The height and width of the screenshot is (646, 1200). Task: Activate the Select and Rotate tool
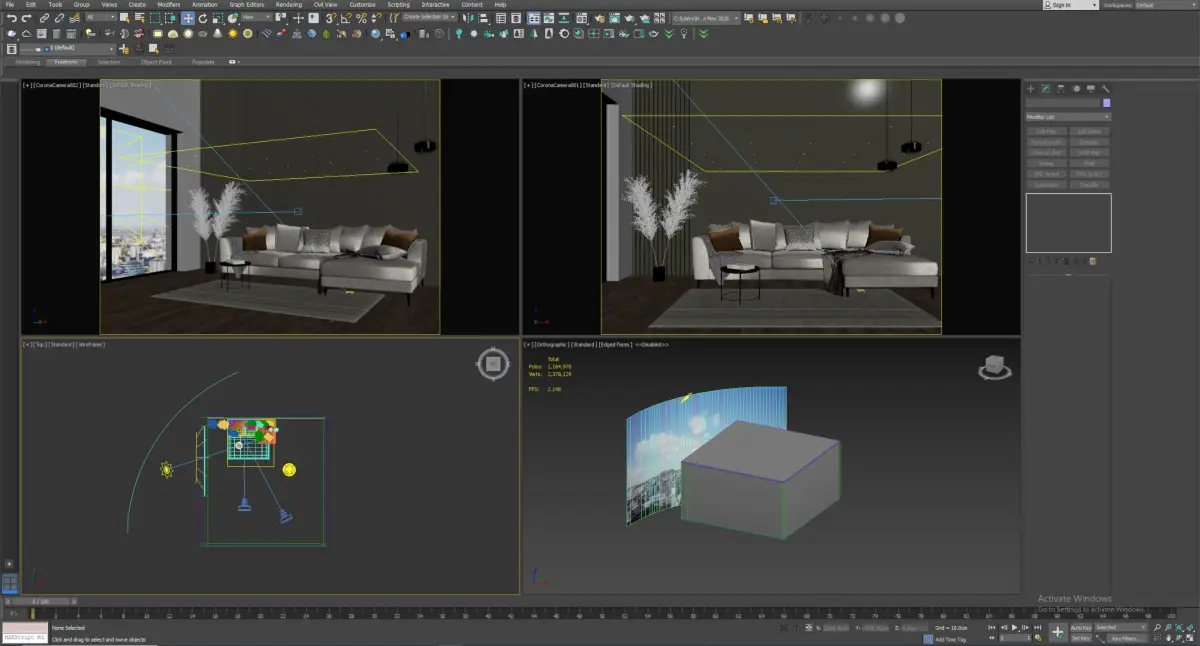pos(203,18)
